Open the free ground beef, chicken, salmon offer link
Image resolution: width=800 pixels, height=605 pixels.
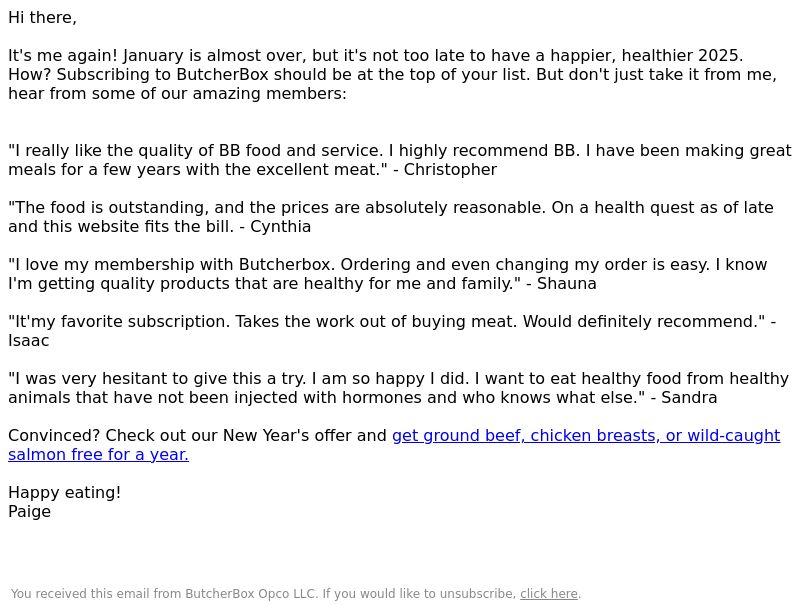click(586, 436)
